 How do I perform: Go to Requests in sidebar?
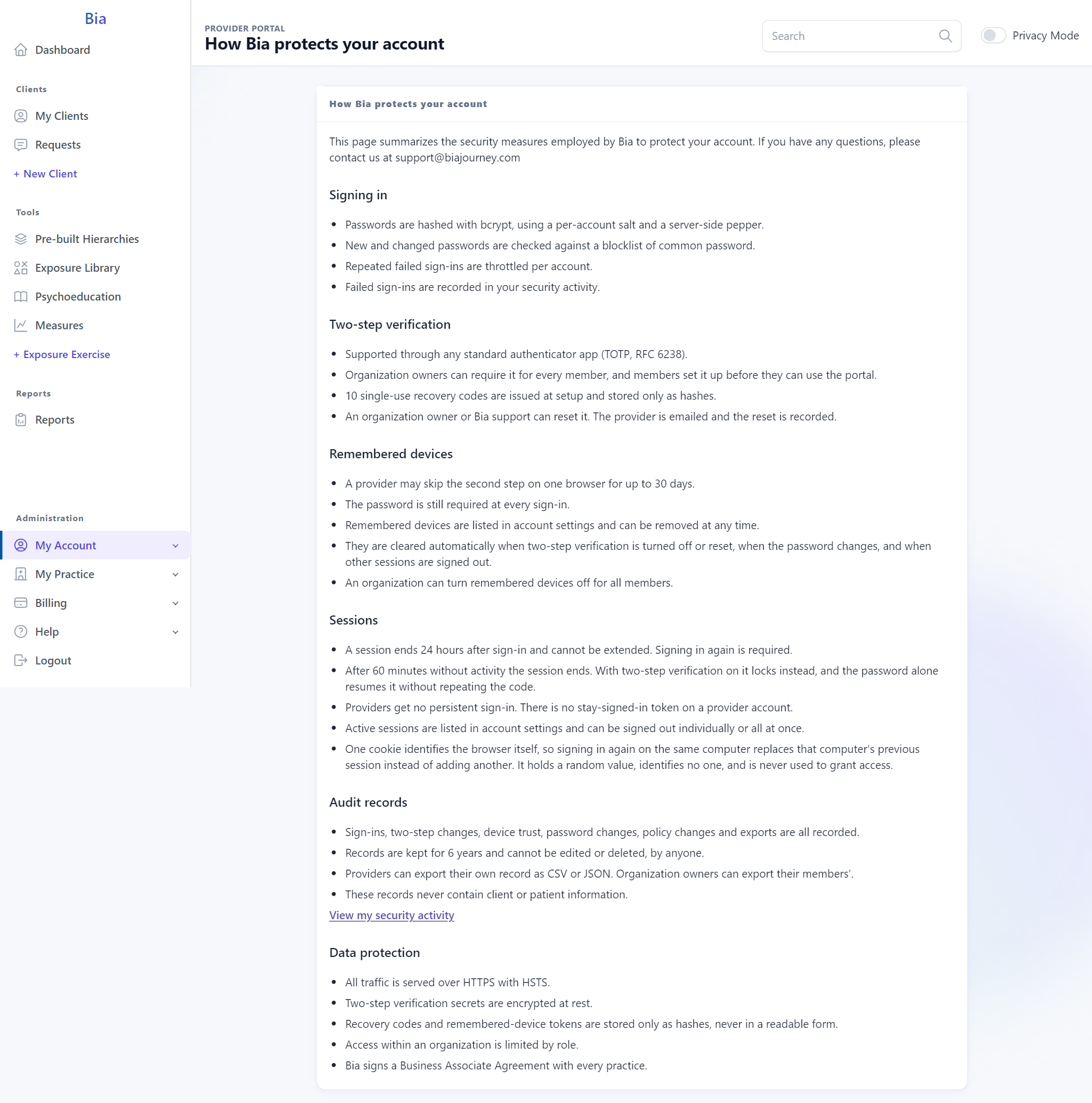pyautogui.click(x=95, y=144)
